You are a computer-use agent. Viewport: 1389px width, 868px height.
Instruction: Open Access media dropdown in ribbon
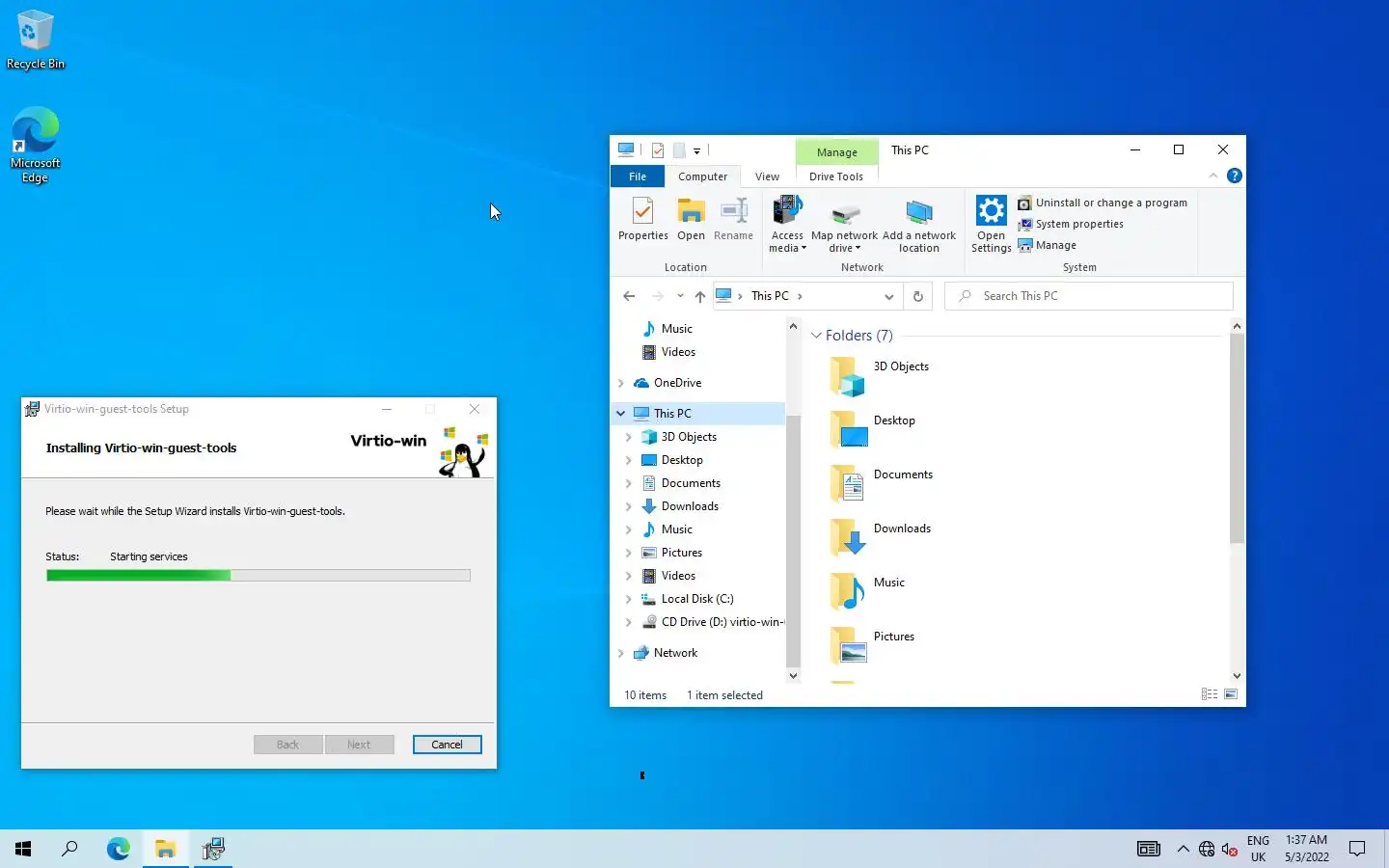click(x=787, y=224)
